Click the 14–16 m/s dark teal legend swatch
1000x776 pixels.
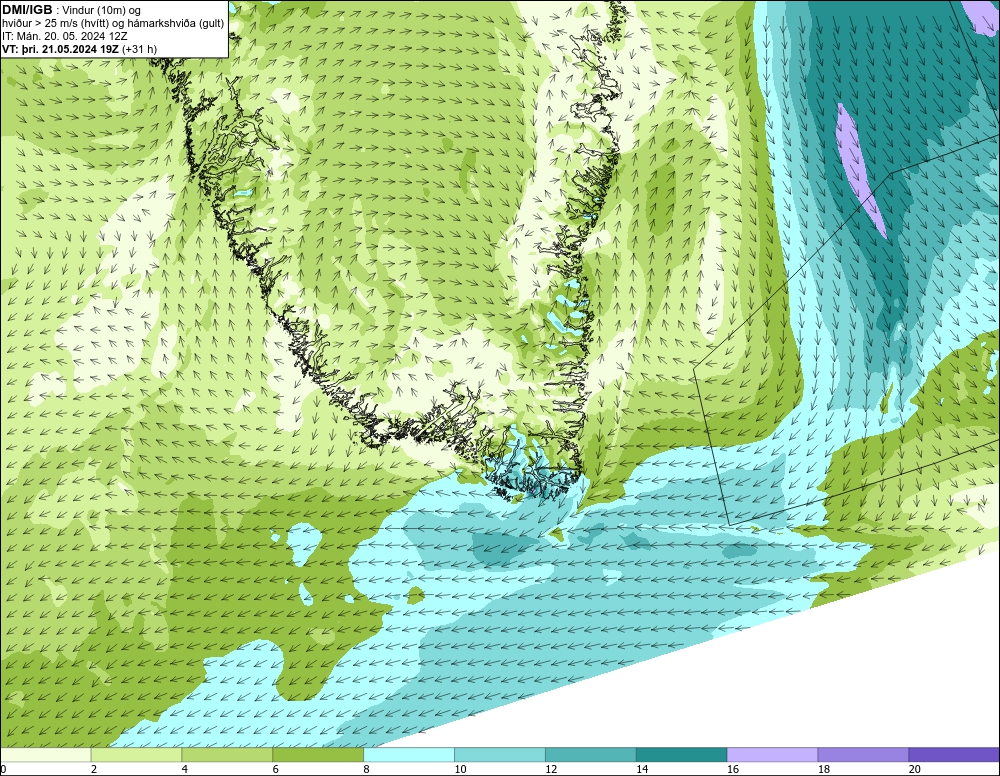(681, 755)
